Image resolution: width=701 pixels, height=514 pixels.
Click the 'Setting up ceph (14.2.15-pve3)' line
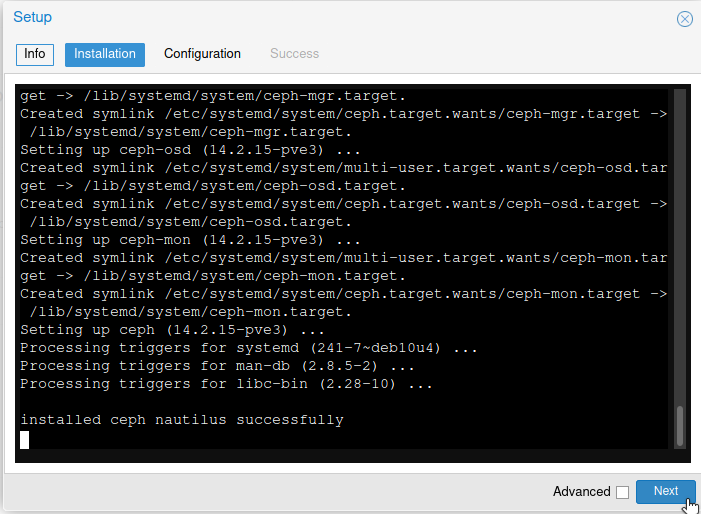(x=172, y=330)
